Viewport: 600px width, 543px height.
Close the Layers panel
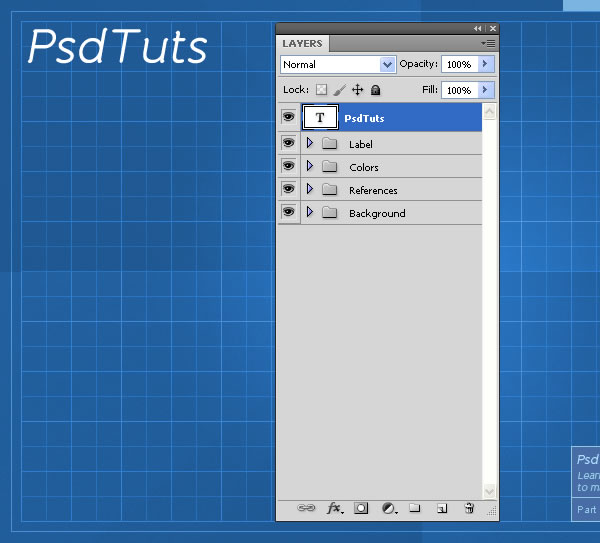(493, 28)
